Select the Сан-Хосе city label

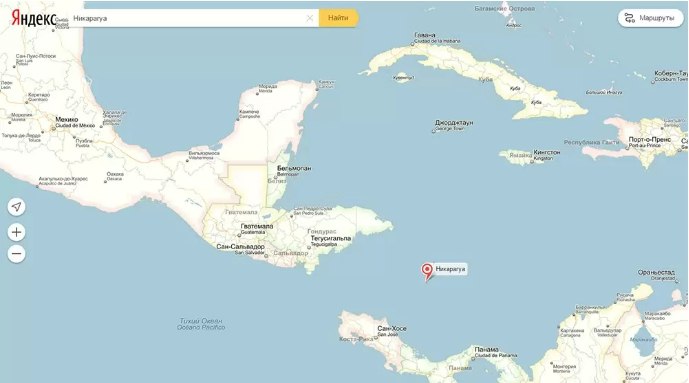tap(392, 328)
